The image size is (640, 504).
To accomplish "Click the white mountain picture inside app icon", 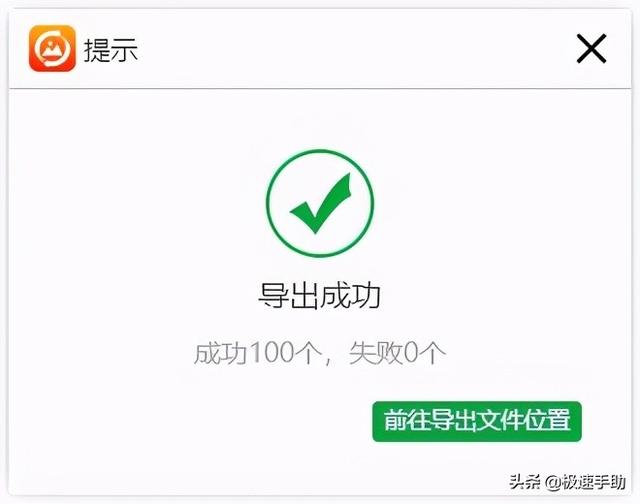I will click(52, 49).
